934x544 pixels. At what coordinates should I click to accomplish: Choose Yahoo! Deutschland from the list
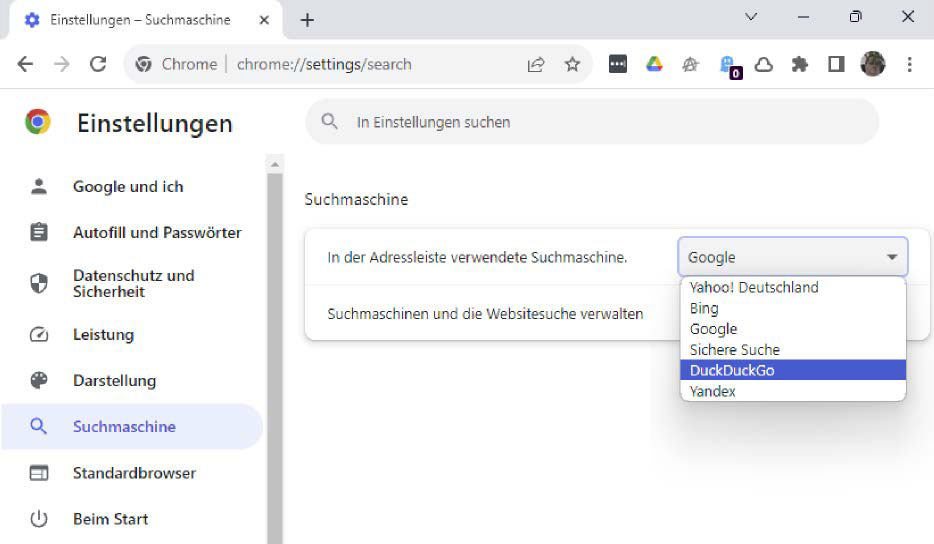click(793, 287)
